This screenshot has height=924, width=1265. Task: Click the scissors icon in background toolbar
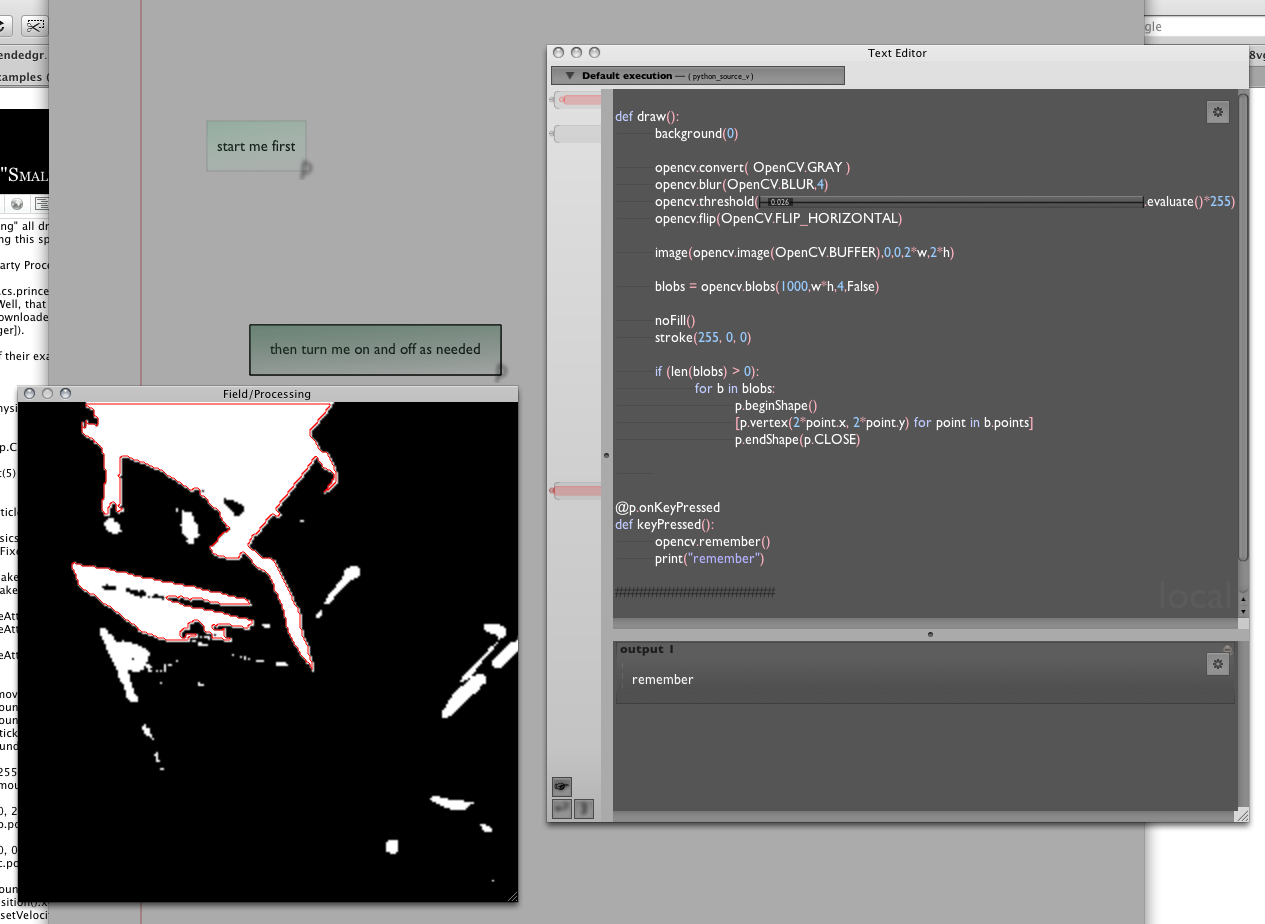[35, 26]
